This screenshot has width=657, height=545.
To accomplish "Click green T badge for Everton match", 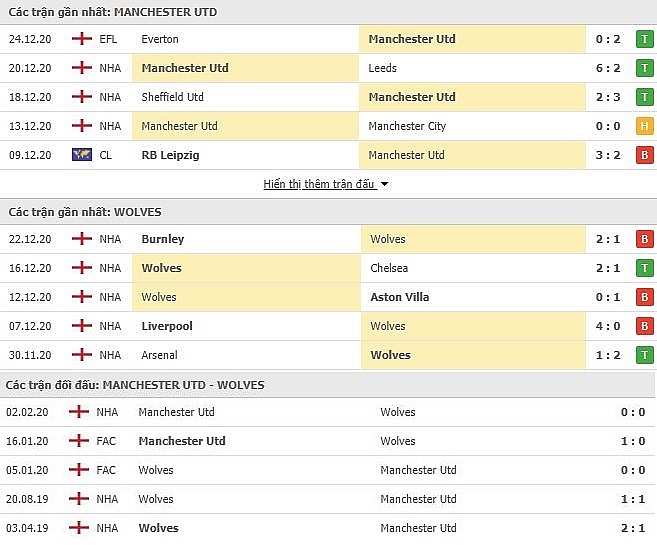I will click(x=644, y=39).
